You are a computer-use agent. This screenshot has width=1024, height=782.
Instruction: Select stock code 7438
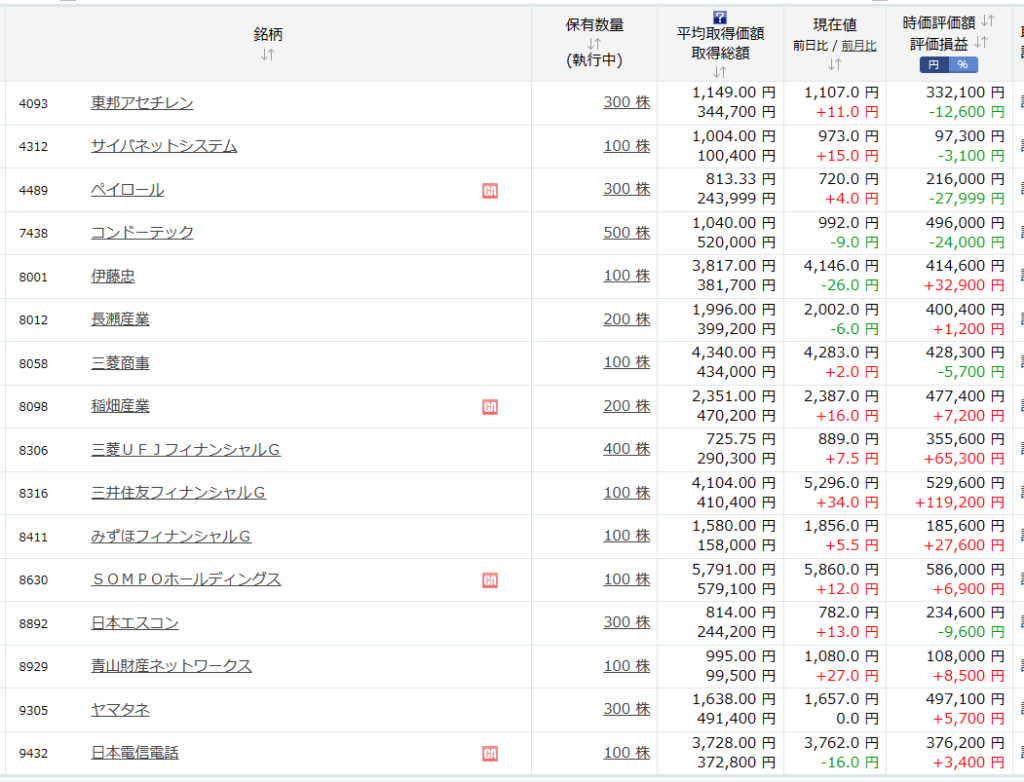(33, 233)
